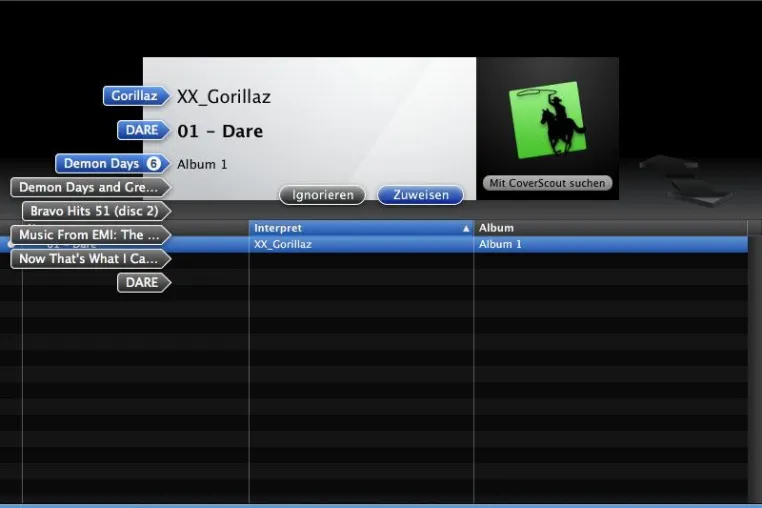Viewport: 762px width, 508px height.
Task: Click the Ignorieren button
Action: (x=322, y=195)
